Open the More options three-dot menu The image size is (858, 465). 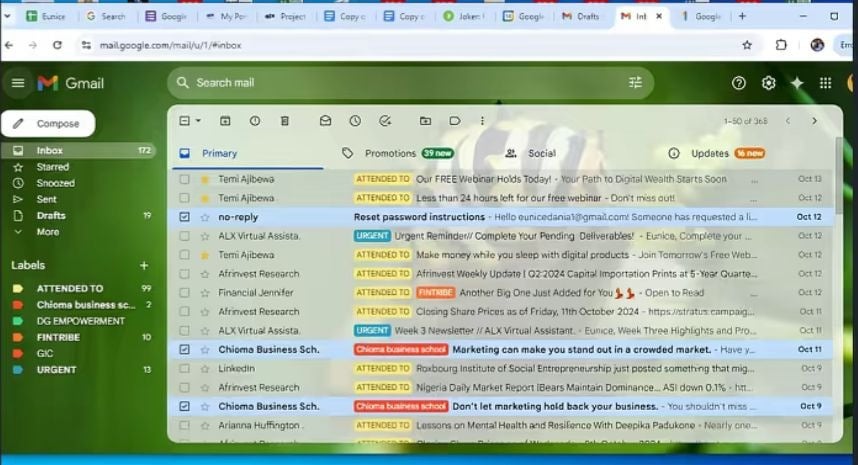[482, 121]
